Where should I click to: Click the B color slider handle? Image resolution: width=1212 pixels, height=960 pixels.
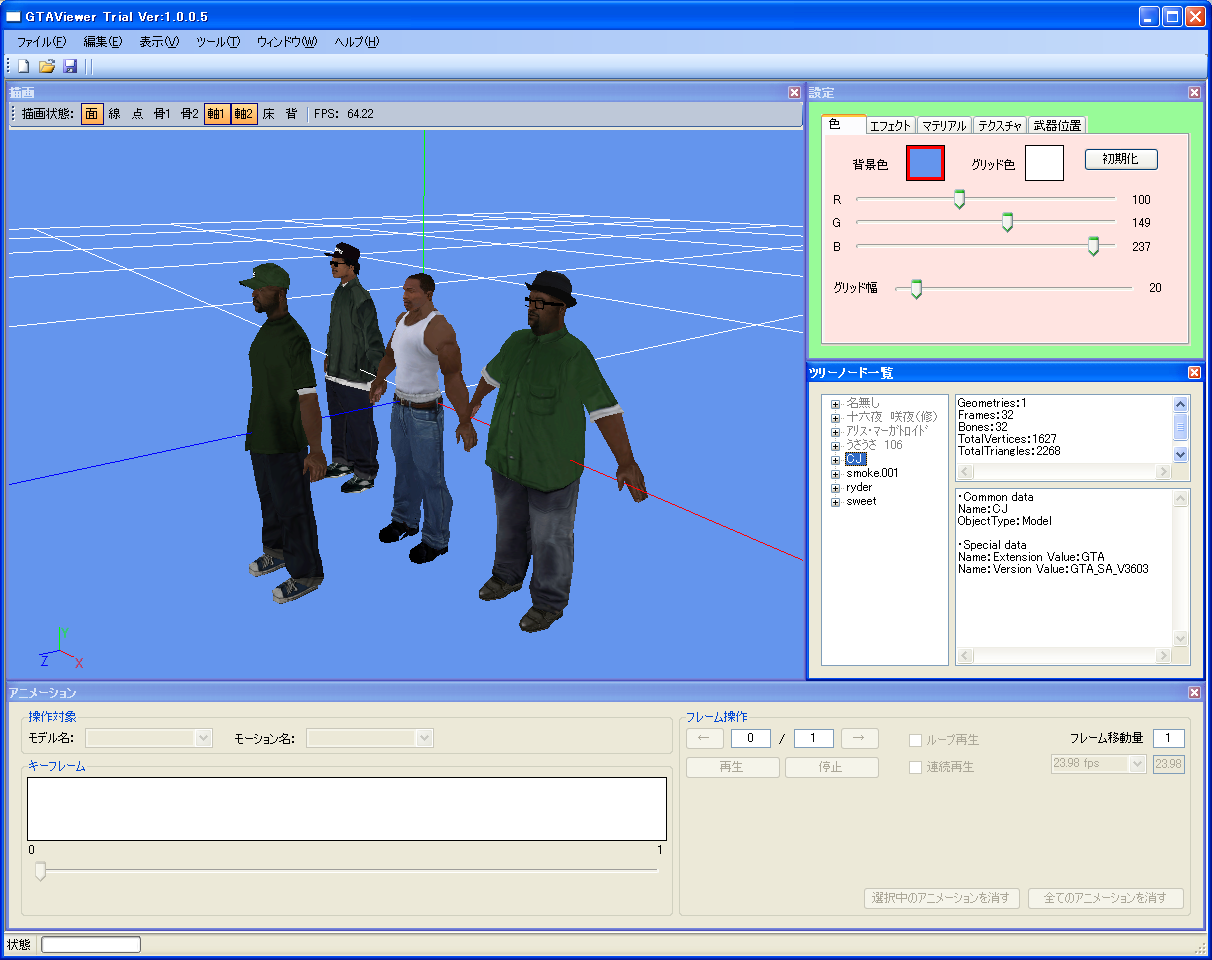point(1093,246)
